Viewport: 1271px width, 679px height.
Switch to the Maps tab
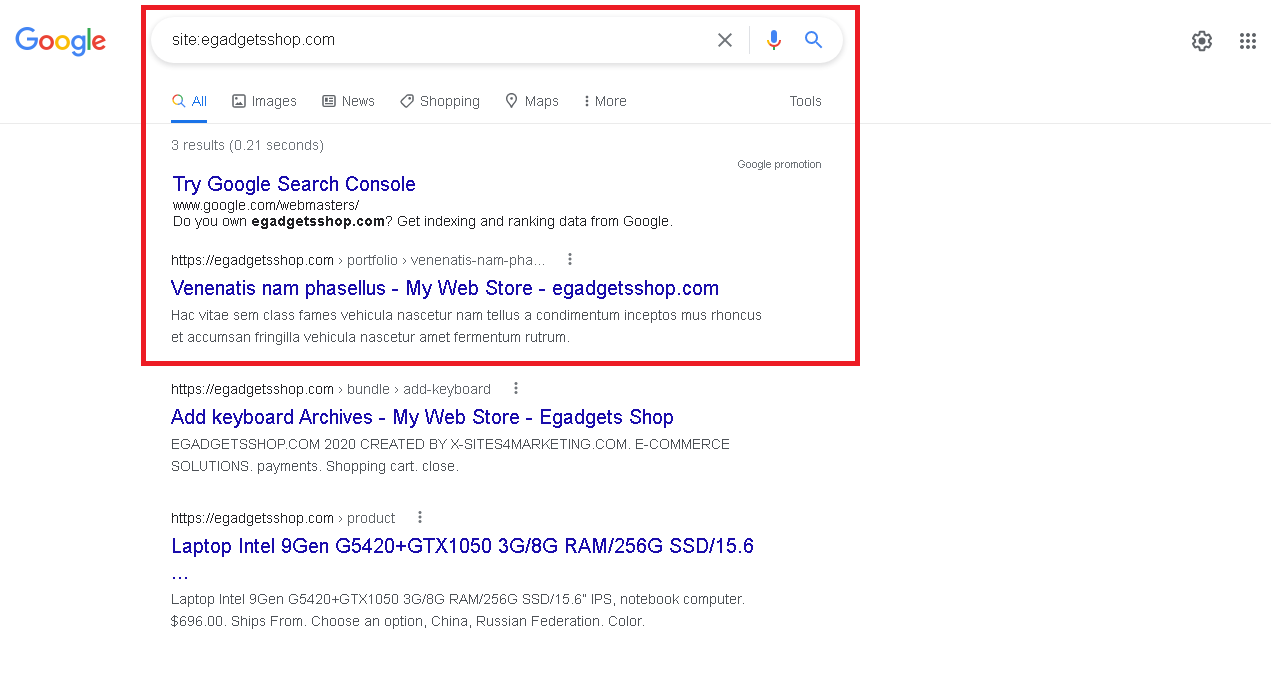(532, 101)
